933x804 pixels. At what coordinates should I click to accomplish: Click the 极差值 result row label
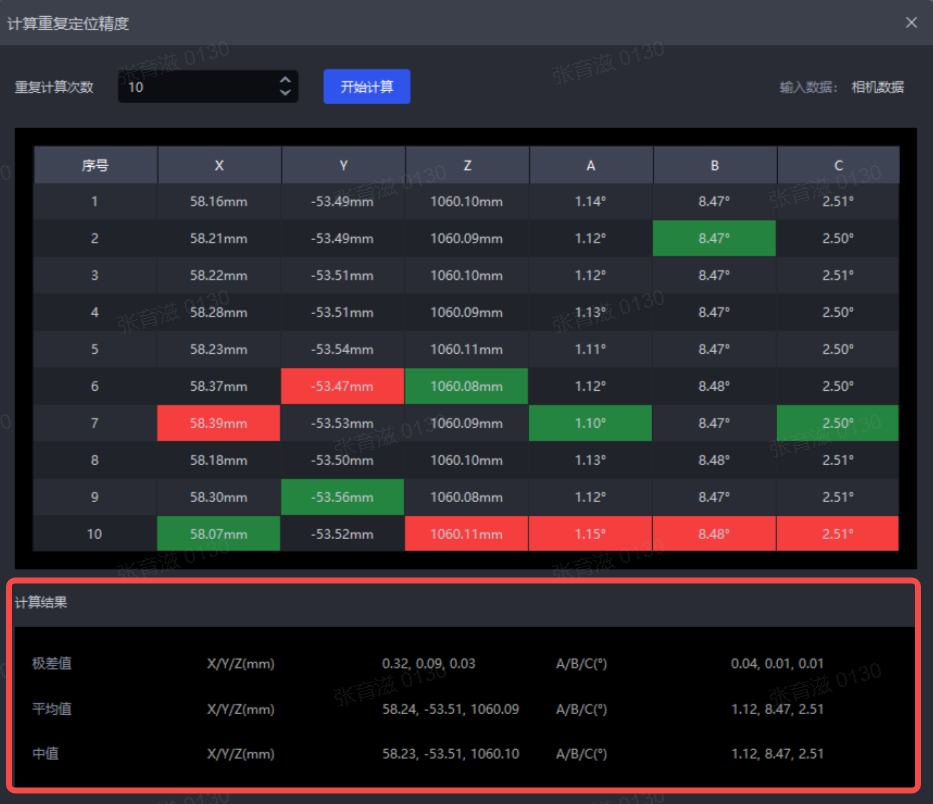click(x=52, y=663)
